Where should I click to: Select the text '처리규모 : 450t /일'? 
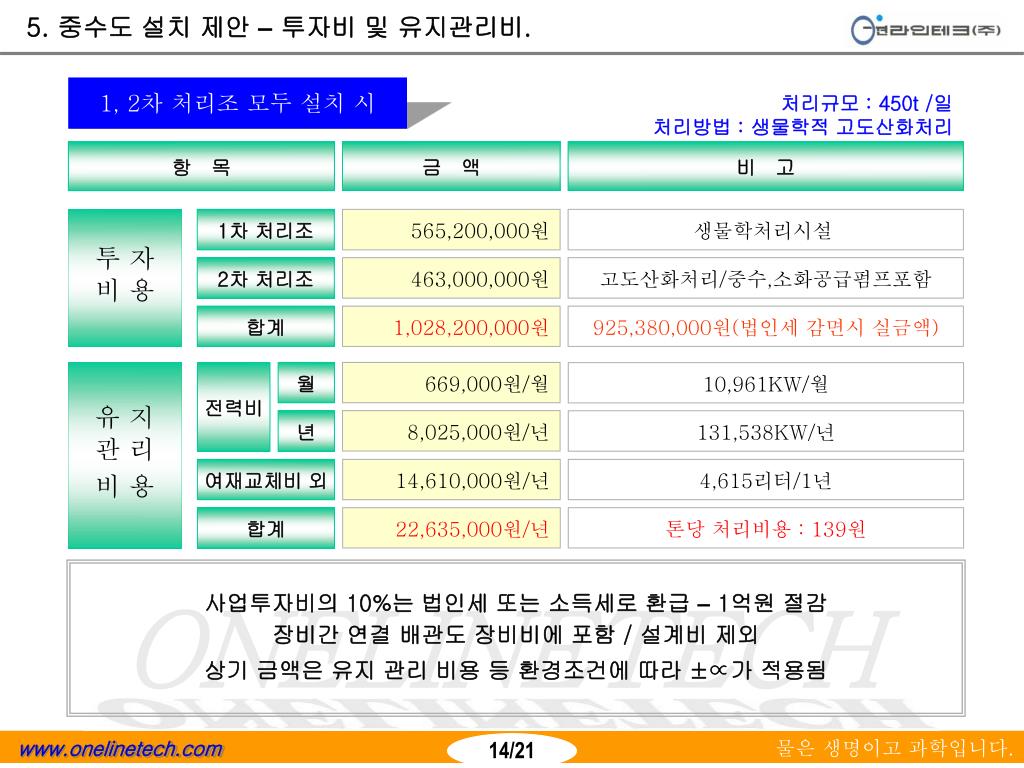click(866, 103)
